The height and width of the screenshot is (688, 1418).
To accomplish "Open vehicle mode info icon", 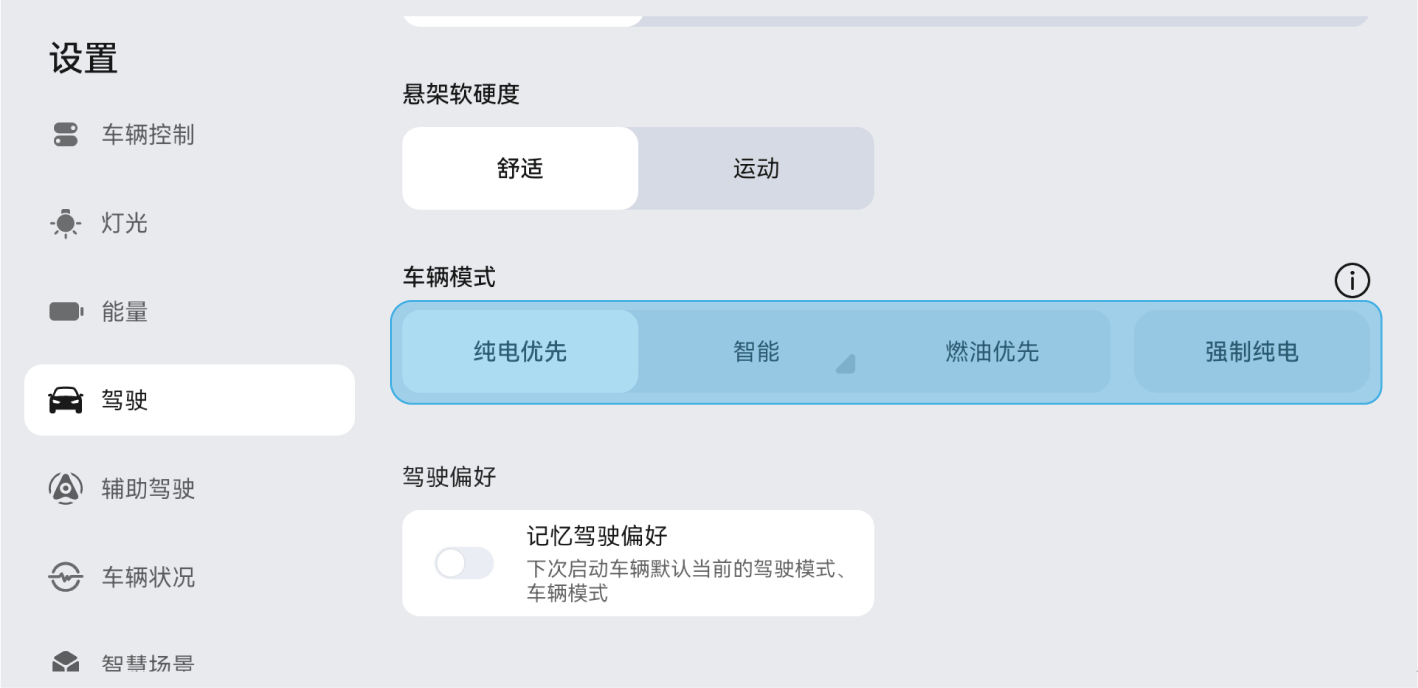I will click(1352, 282).
